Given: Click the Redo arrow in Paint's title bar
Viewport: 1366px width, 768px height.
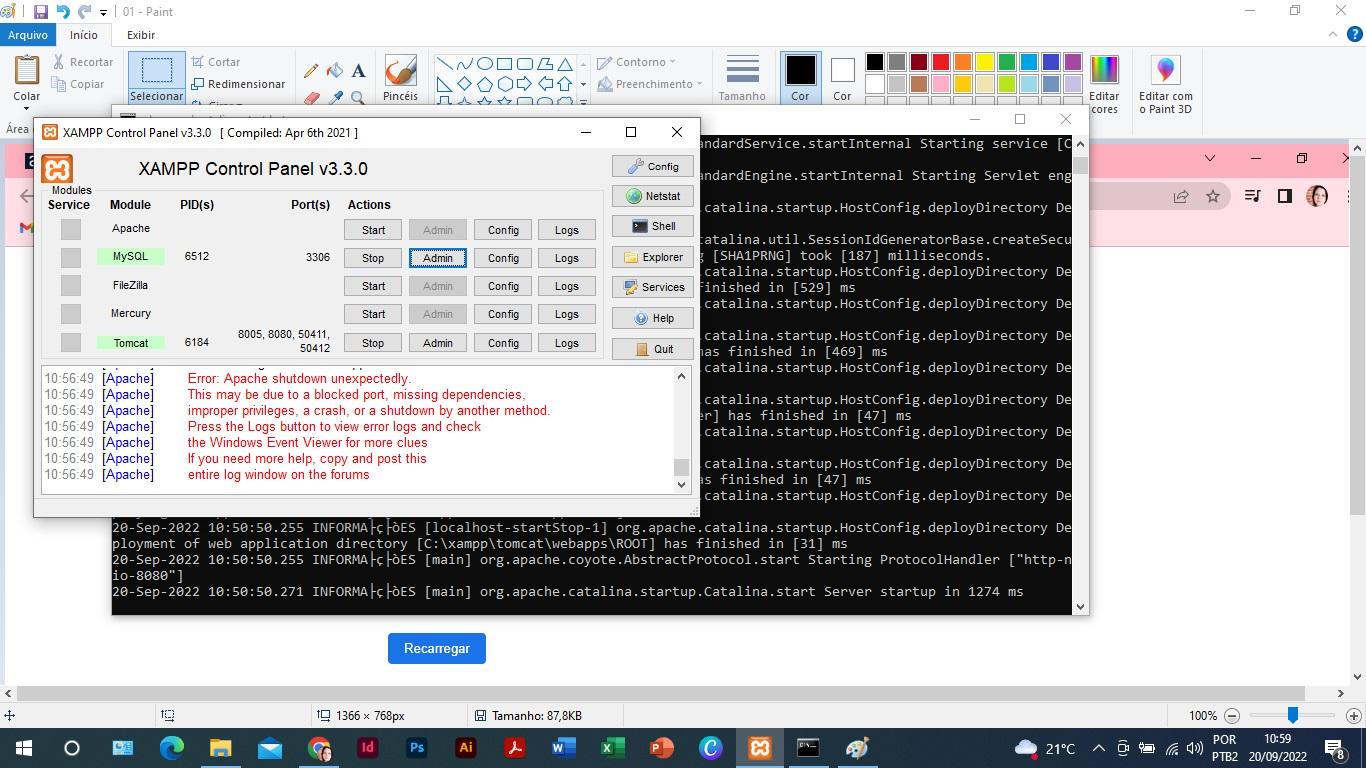Looking at the screenshot, I should (84, 12).
